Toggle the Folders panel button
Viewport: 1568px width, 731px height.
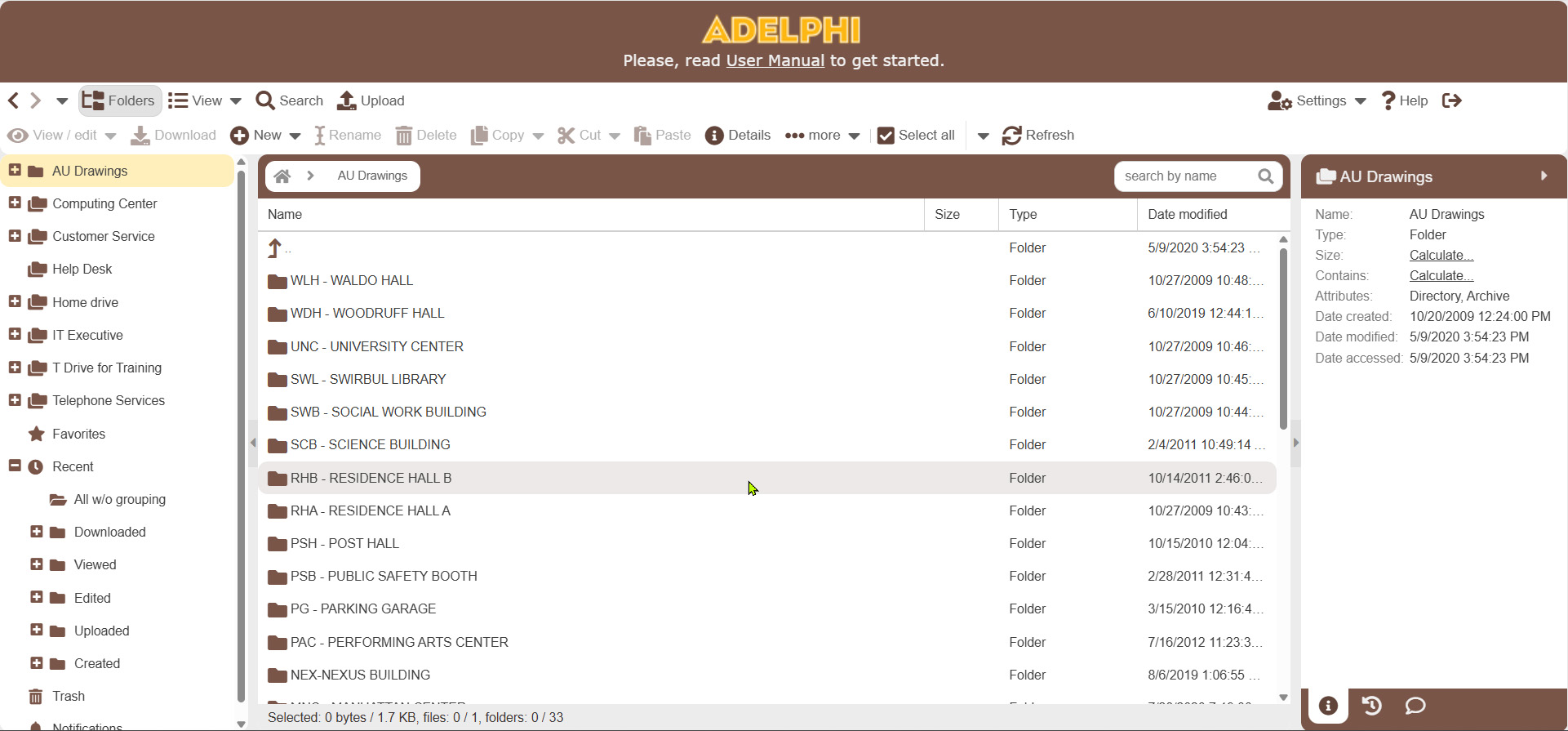pos(119,100)
